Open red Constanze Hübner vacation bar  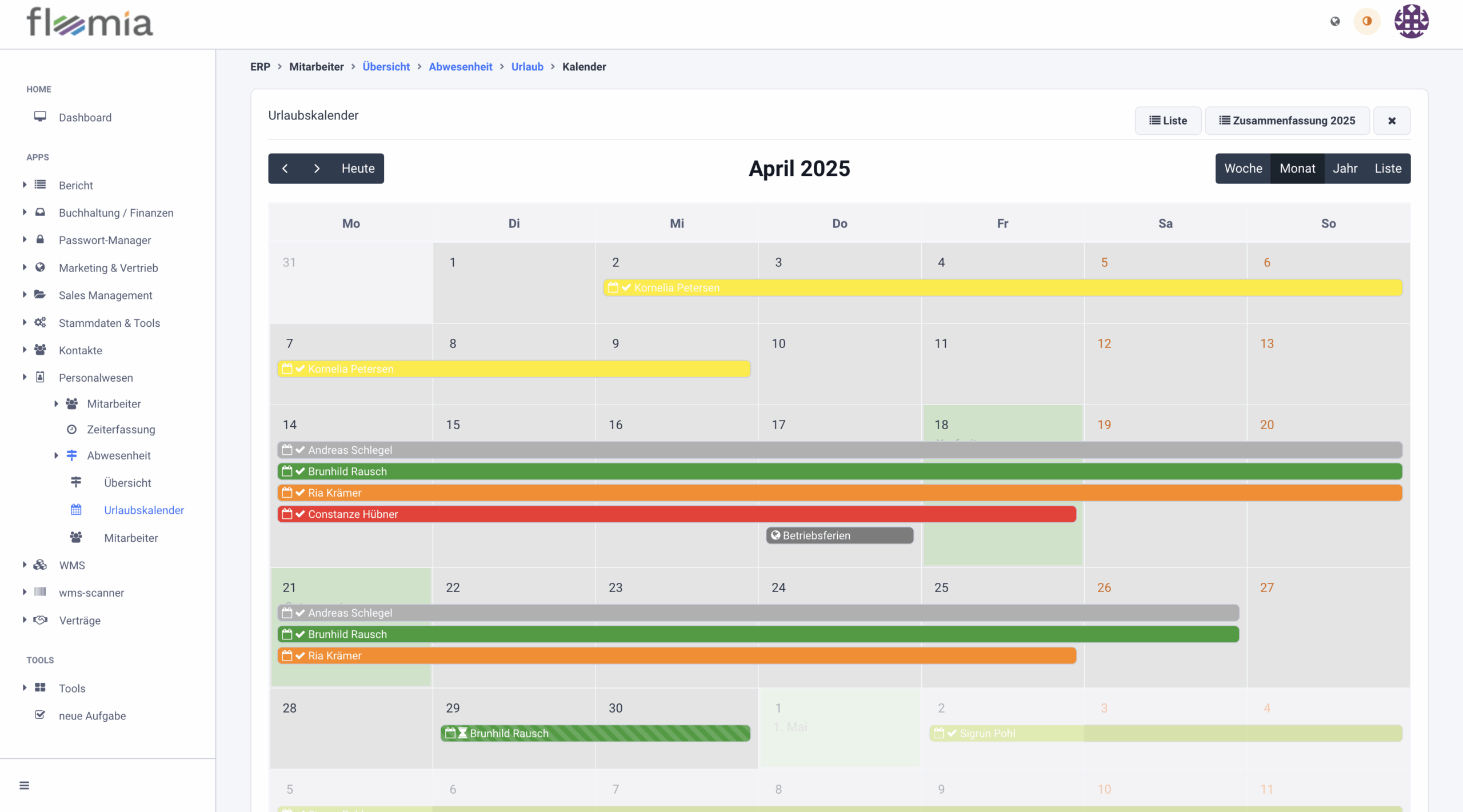point(677,514)
